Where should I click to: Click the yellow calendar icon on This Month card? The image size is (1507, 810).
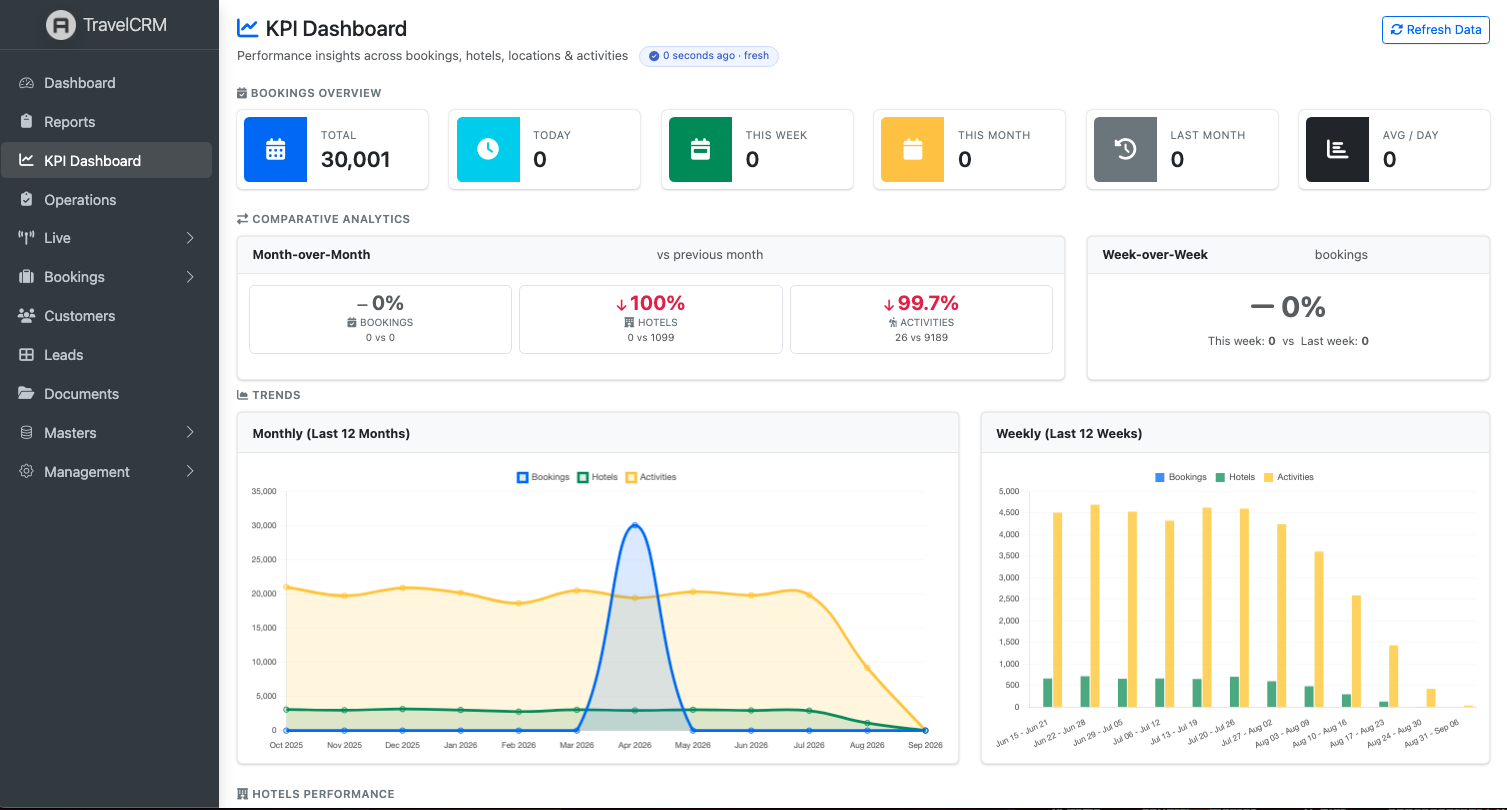[912, 149]
